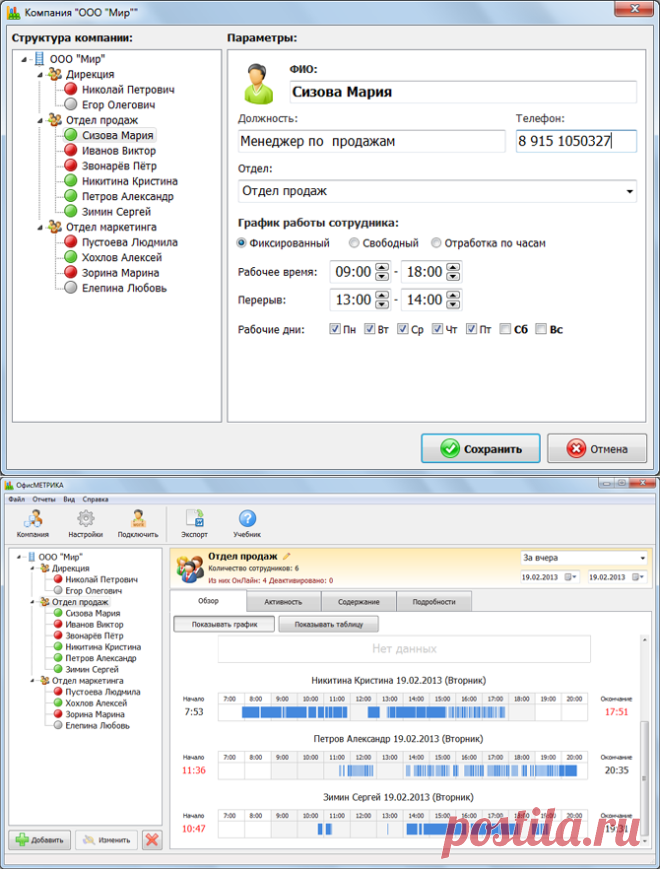
Task: Enable the Вс working day
Action: [541, 329]
